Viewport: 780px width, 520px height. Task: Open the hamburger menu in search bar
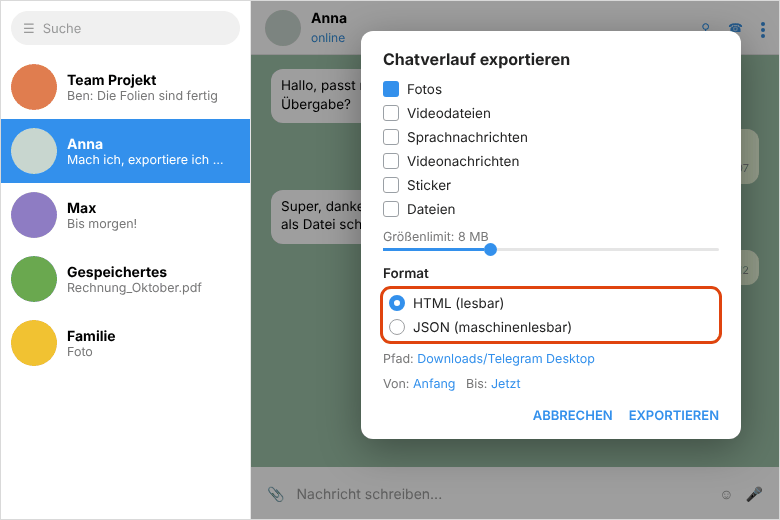pos(29,28)
